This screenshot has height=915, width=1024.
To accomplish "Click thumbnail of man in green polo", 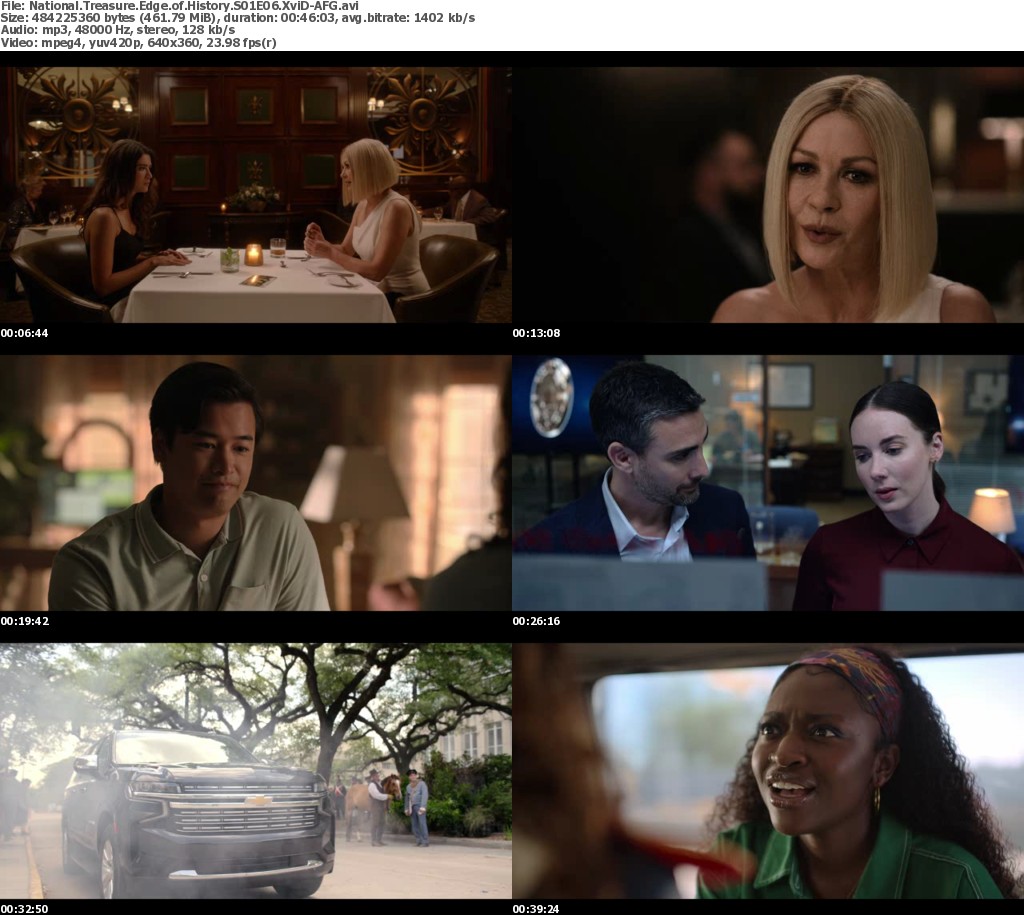I will coord(255,483).
